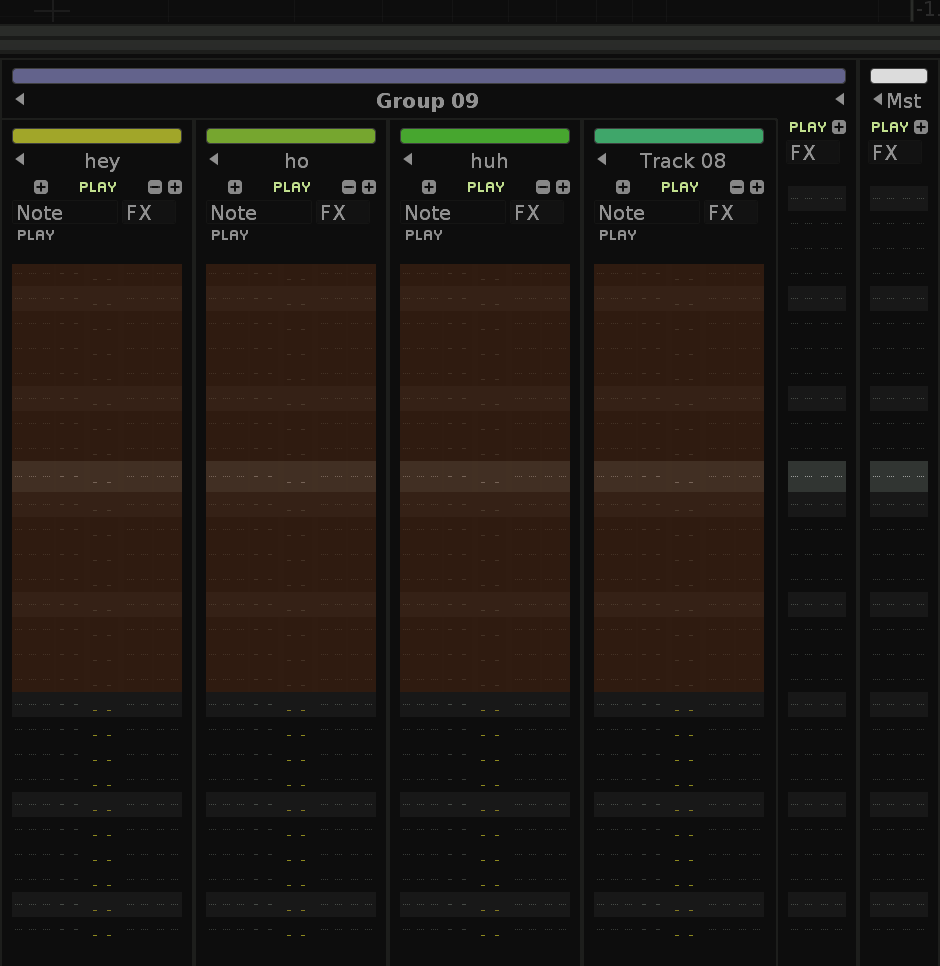This screenshot has height=966, width=940.
Task: Toggle PLAY mute state of hey track
Action: coord(98,187)
